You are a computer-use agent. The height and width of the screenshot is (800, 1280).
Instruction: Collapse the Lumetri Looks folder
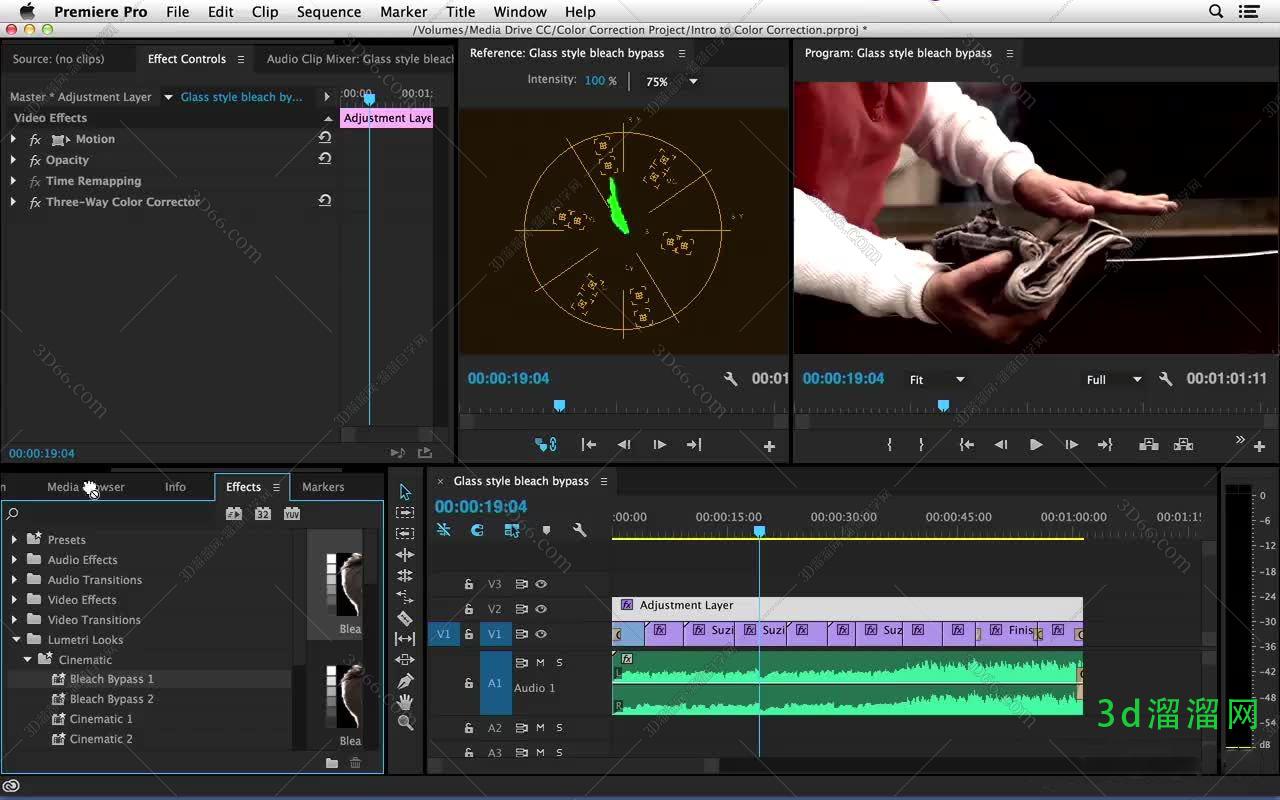pyautogui.click(x=16, y=640)
